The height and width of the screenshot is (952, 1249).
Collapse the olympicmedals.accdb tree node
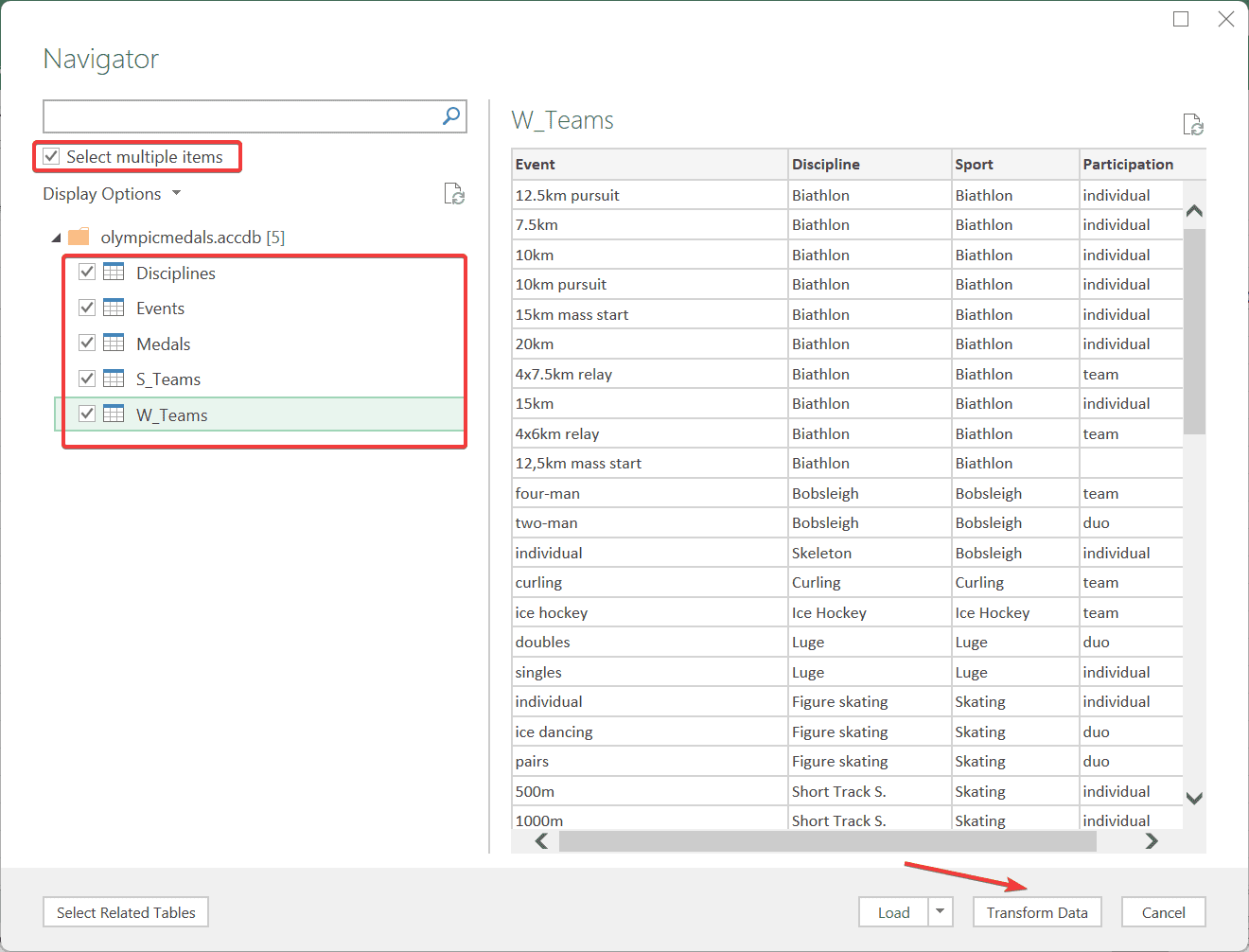pyautogui.click(x=56, y=238)
